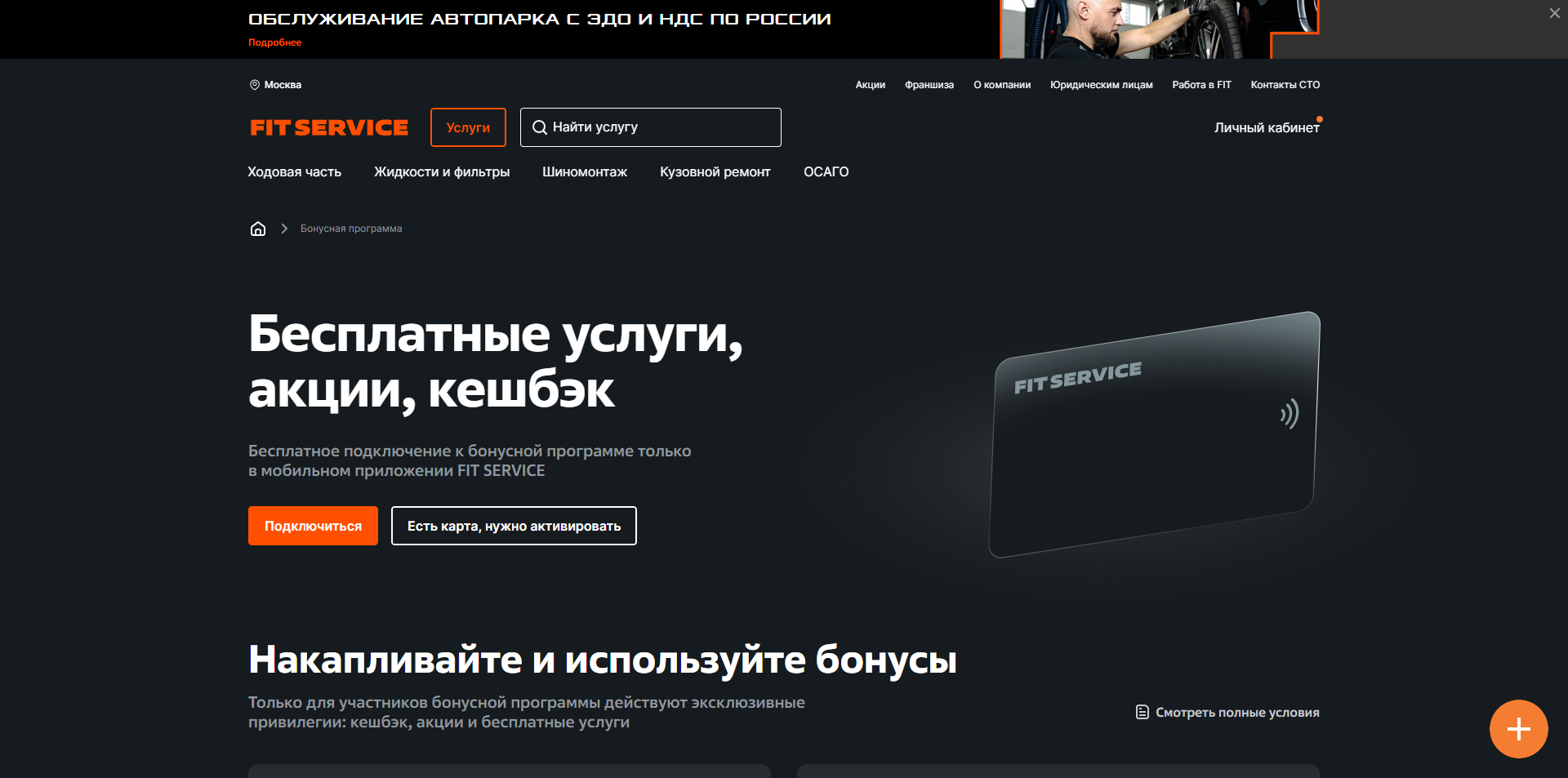The width and height of the screenshot is (1568, 778).
Task: Click the orange plus floating button
Action: pyautogui.click(x=1519, y=729)
